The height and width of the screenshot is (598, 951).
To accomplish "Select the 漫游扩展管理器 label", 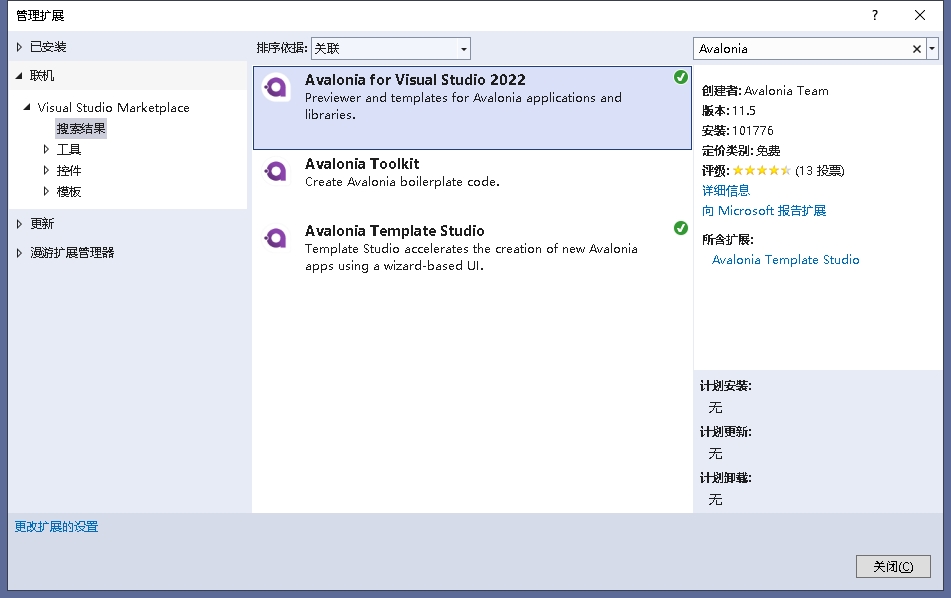I will coord(72,253).
